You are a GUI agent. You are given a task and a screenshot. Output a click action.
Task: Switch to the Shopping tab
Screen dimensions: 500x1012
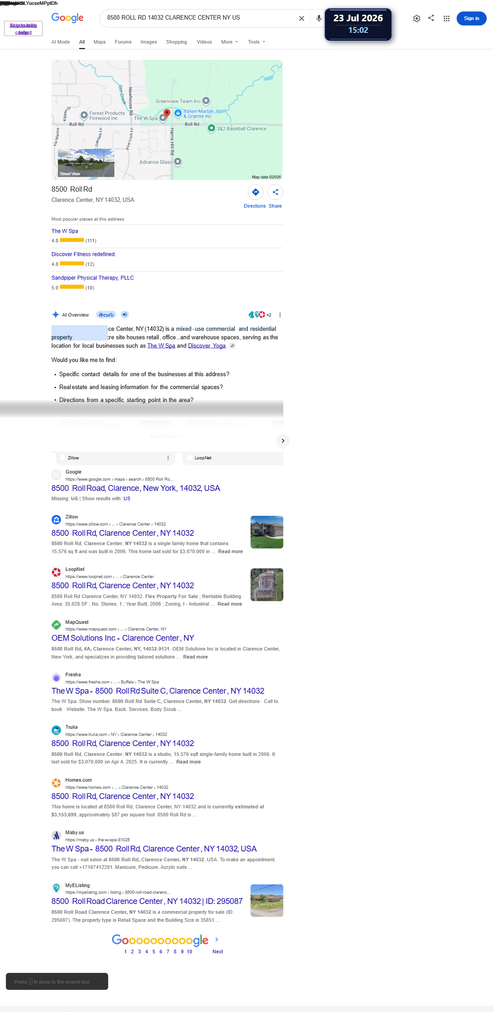[177, 42]
